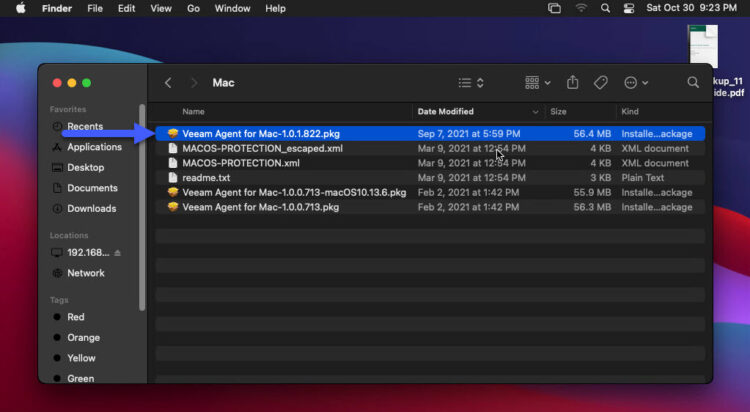Select Veeam Agent for Mac-1.0.0.713.pkg
This screenshot has width=750, height=412.
point(430,207)
